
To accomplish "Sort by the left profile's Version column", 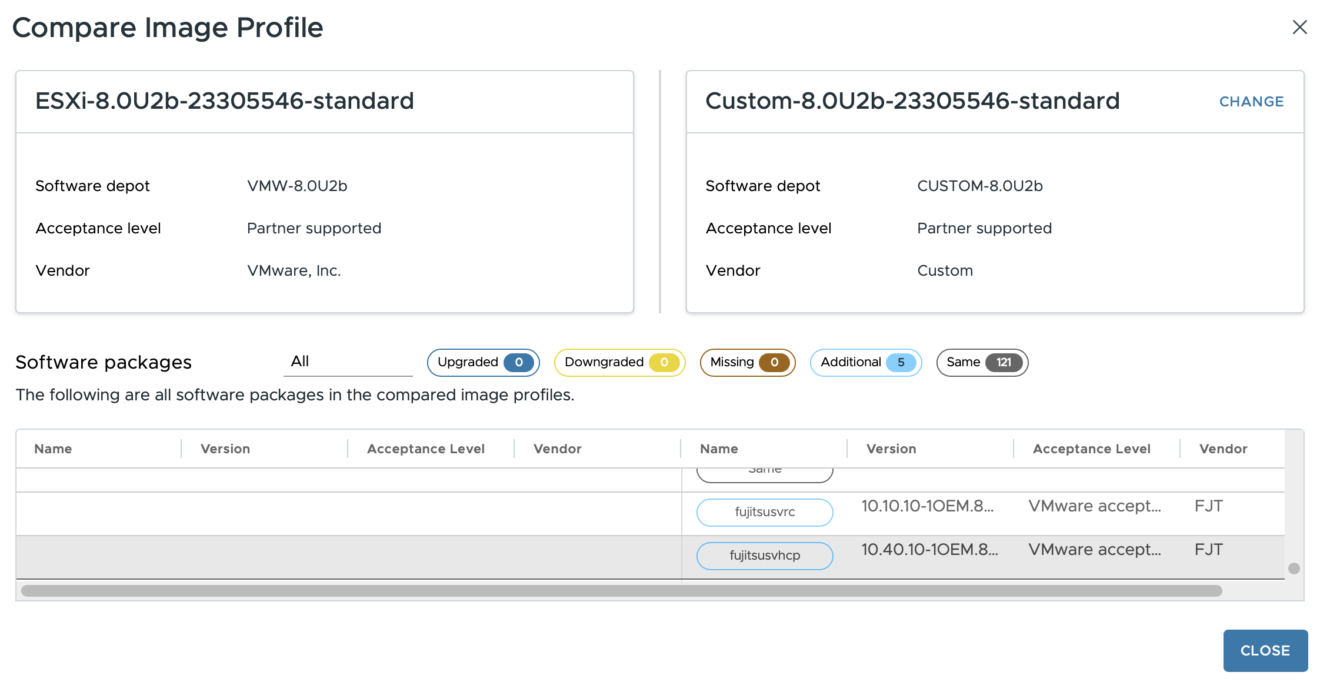I will 225,449.
